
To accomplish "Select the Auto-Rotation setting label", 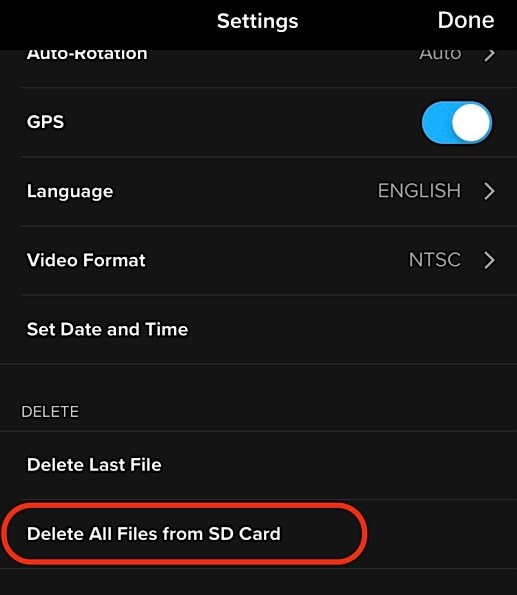I will pyautogui.click(x=87, y=54).
